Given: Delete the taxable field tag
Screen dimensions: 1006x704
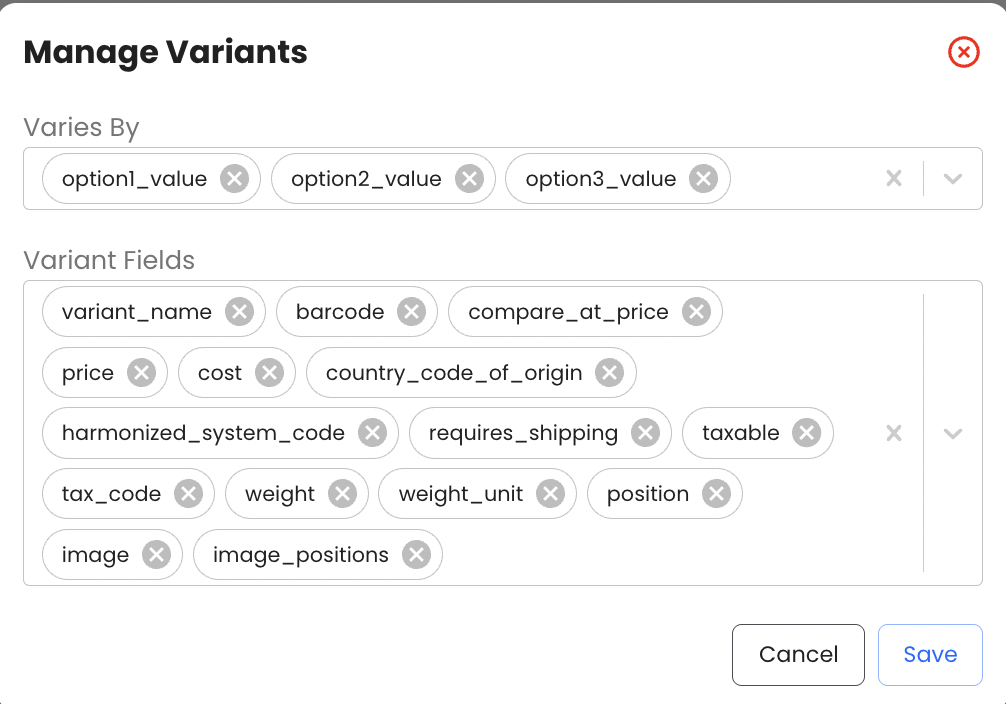Looking at the screenshot, I should (806, 433).
